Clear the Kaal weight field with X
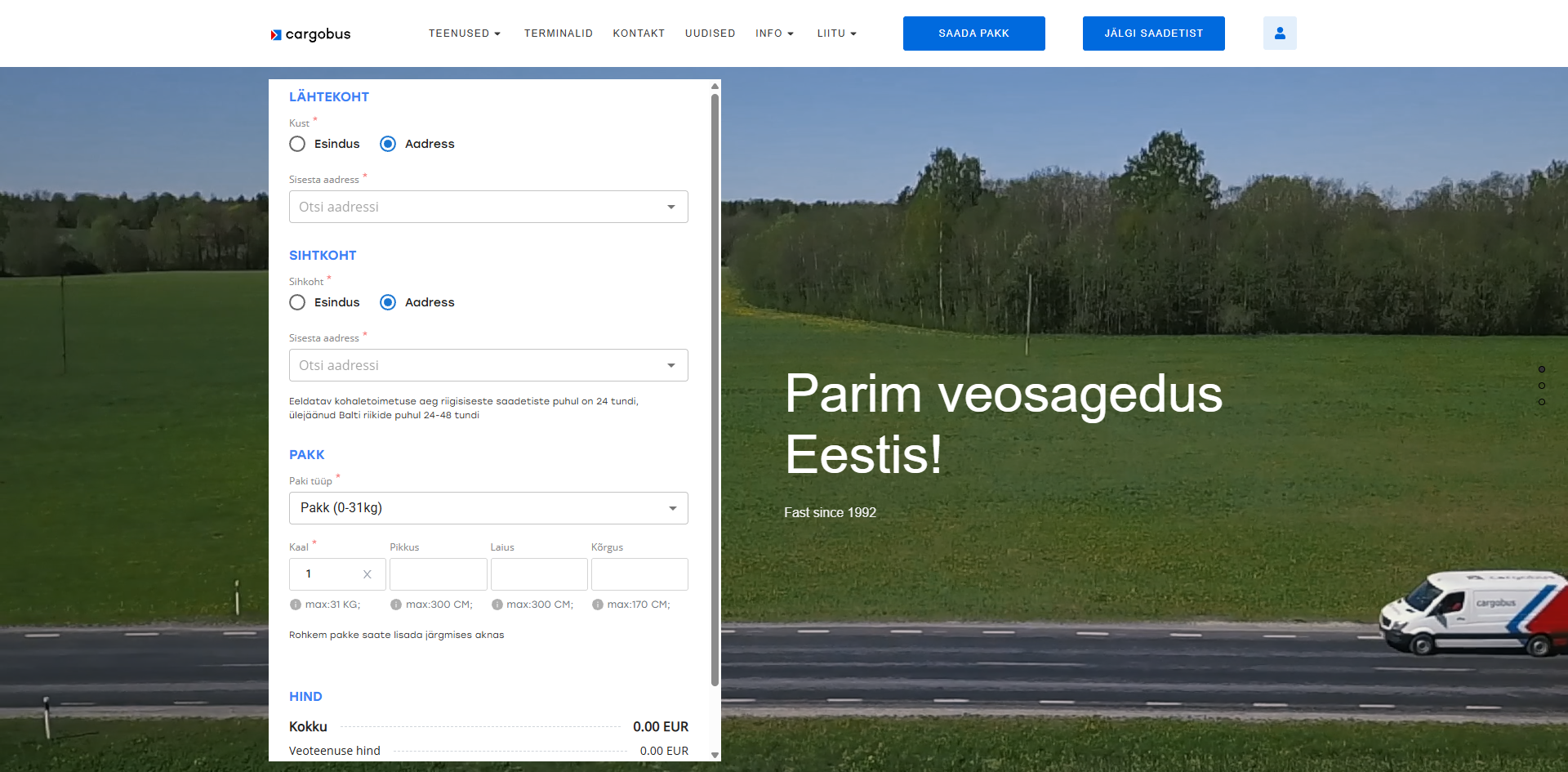1568x772 pixels. coord(367,574)
